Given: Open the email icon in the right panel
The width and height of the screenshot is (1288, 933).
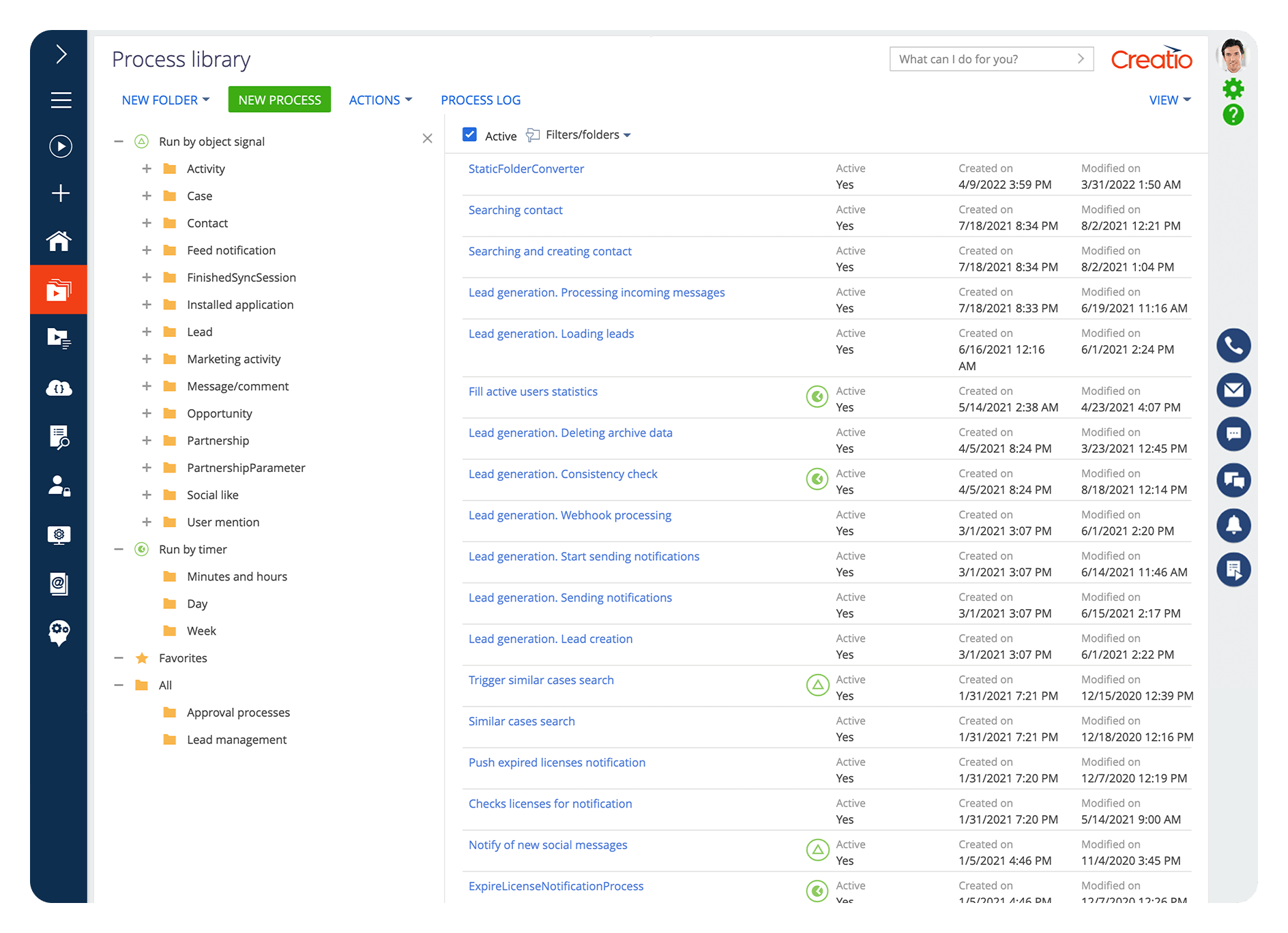Looking at the screenshot, I should point(1233,390).
